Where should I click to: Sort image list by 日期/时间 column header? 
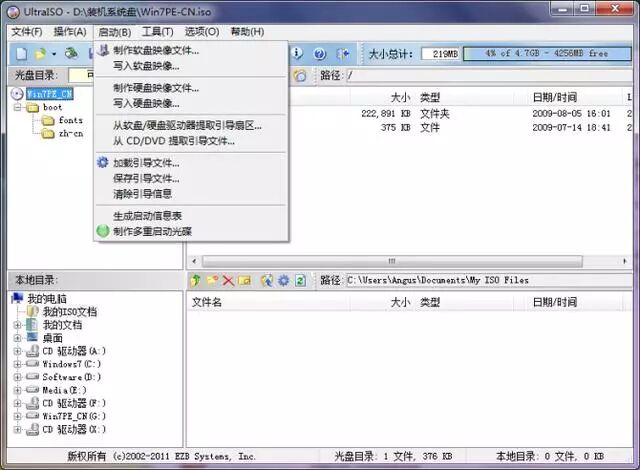coord(569,97)
